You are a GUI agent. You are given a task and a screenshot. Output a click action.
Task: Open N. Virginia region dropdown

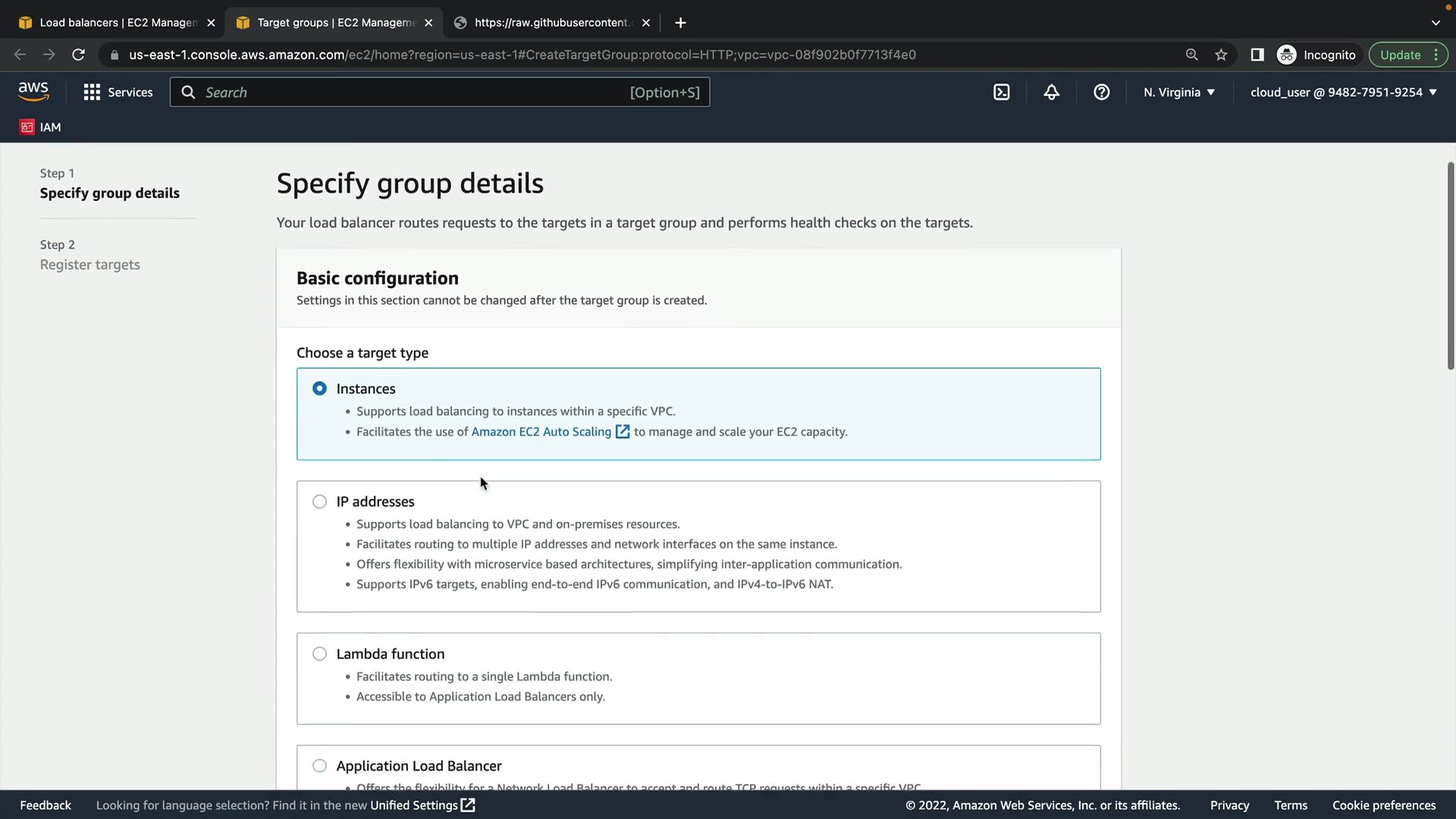point(1179,93)
